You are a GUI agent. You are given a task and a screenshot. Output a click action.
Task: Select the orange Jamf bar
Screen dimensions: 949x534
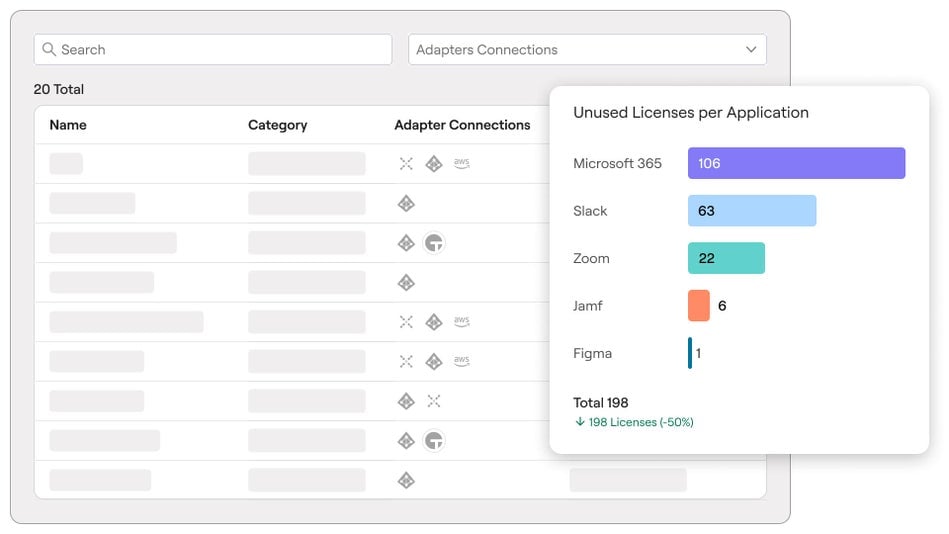pyautogui.click(x=699, y=306)
